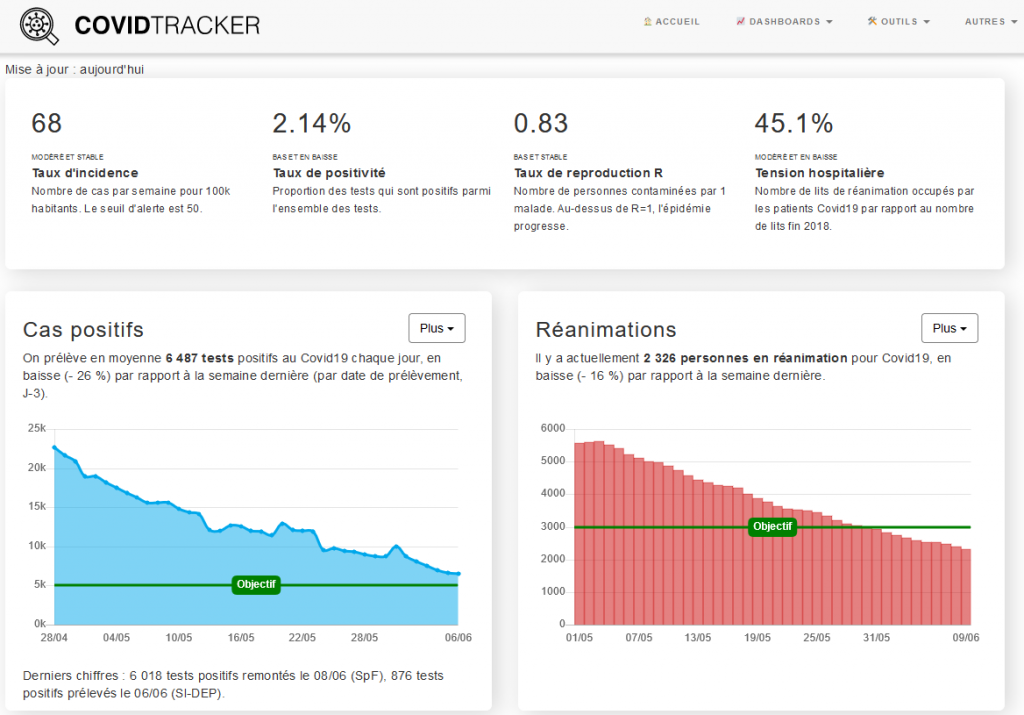Viewport: 1024px width, 715px height.
Task: Open the Plus dropdown for Réanimations
Action: click(950, 328)
